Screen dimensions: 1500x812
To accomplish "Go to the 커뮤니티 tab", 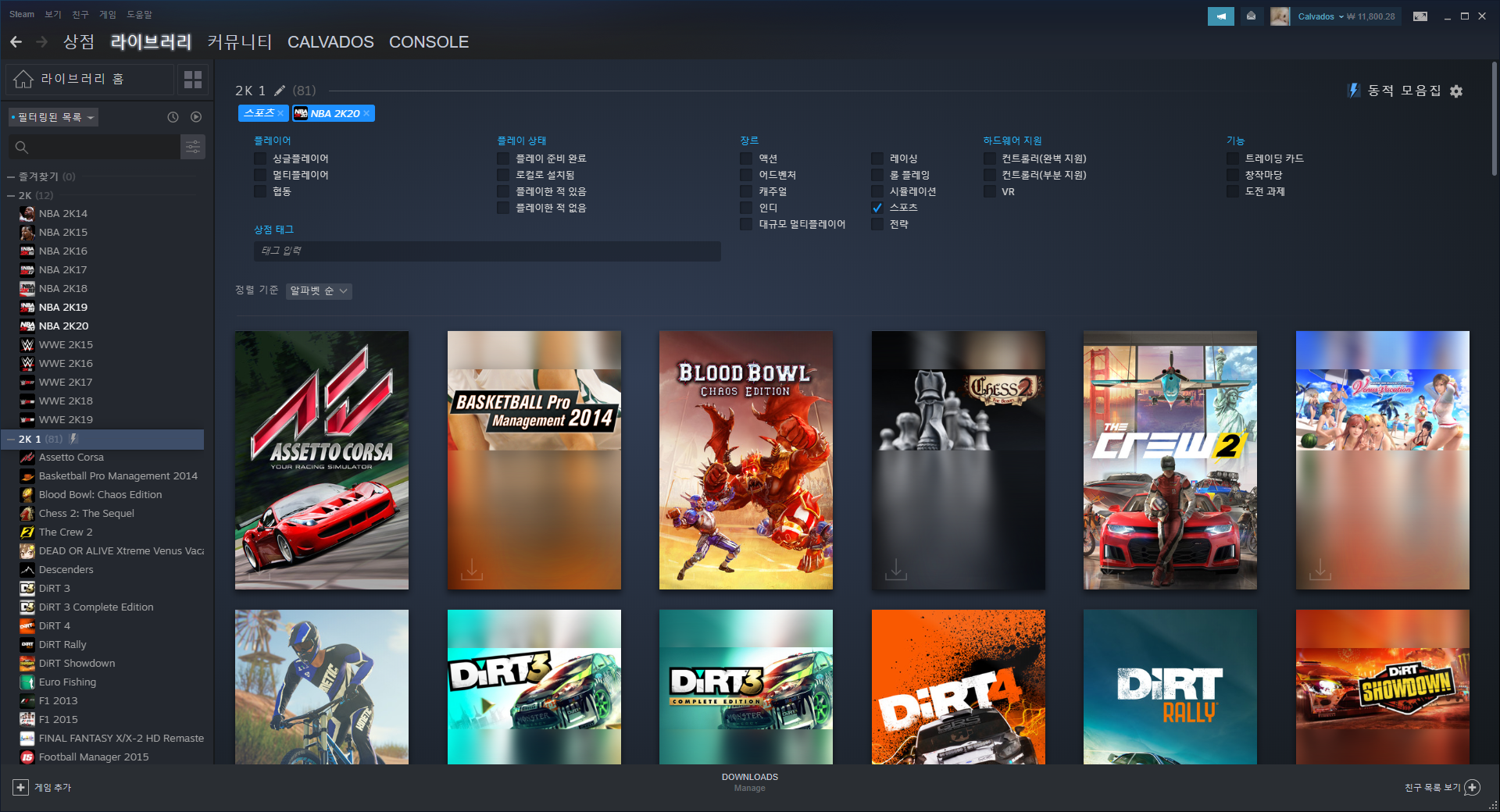I will (x=239, y=42).
